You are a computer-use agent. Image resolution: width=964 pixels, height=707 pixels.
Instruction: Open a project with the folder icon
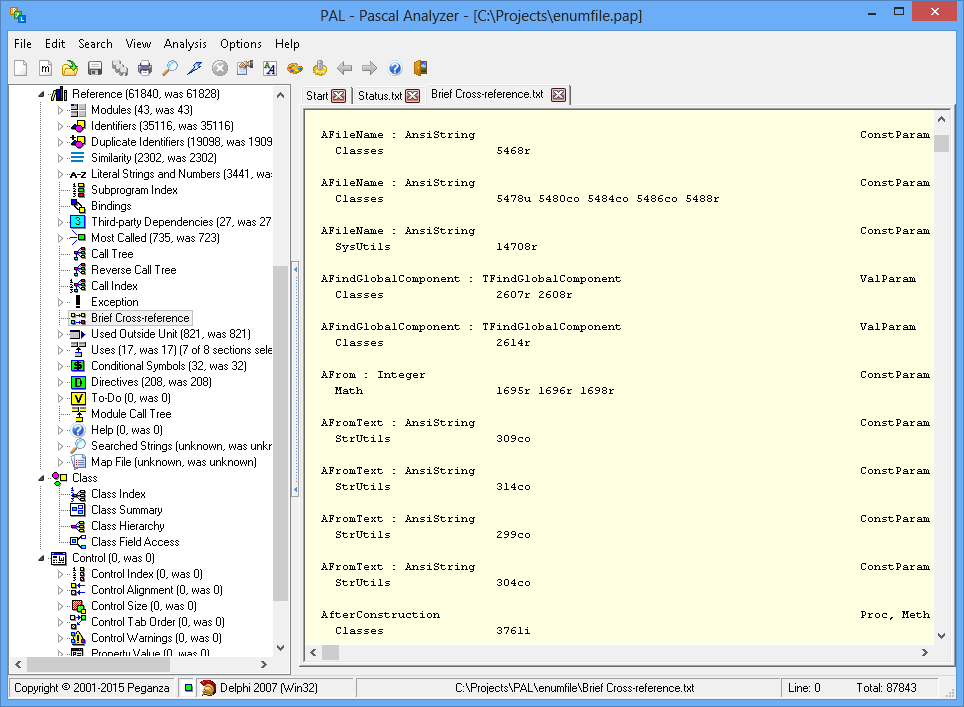(70, 68)
